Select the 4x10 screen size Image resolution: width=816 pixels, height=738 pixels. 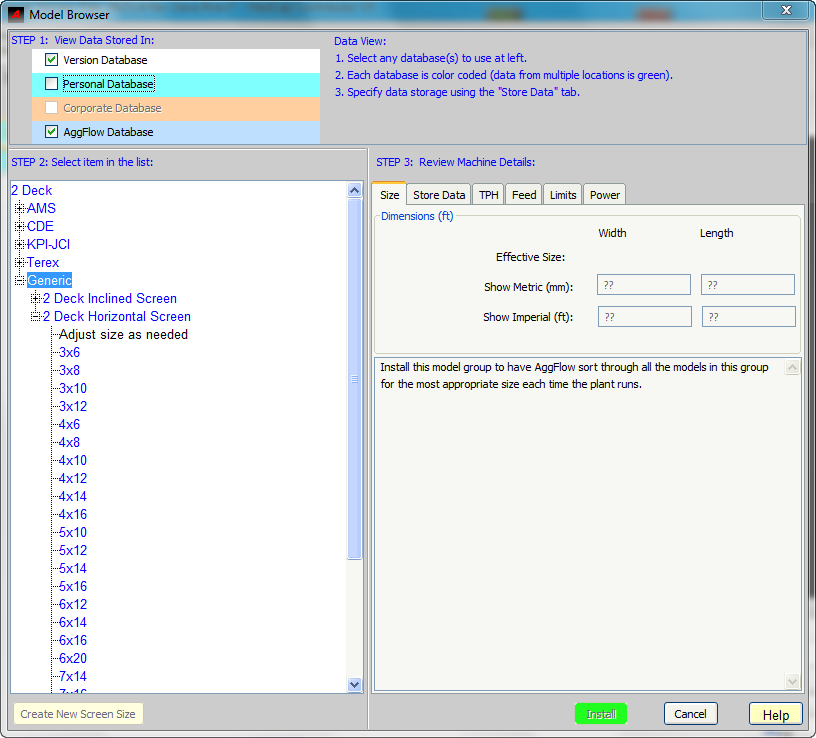click(x=73, y=460)
